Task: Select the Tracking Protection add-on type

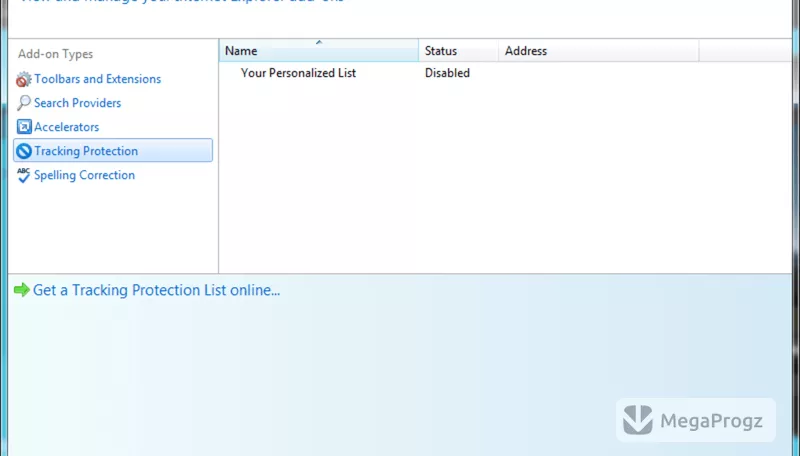Action: click(x=113, y=150)
